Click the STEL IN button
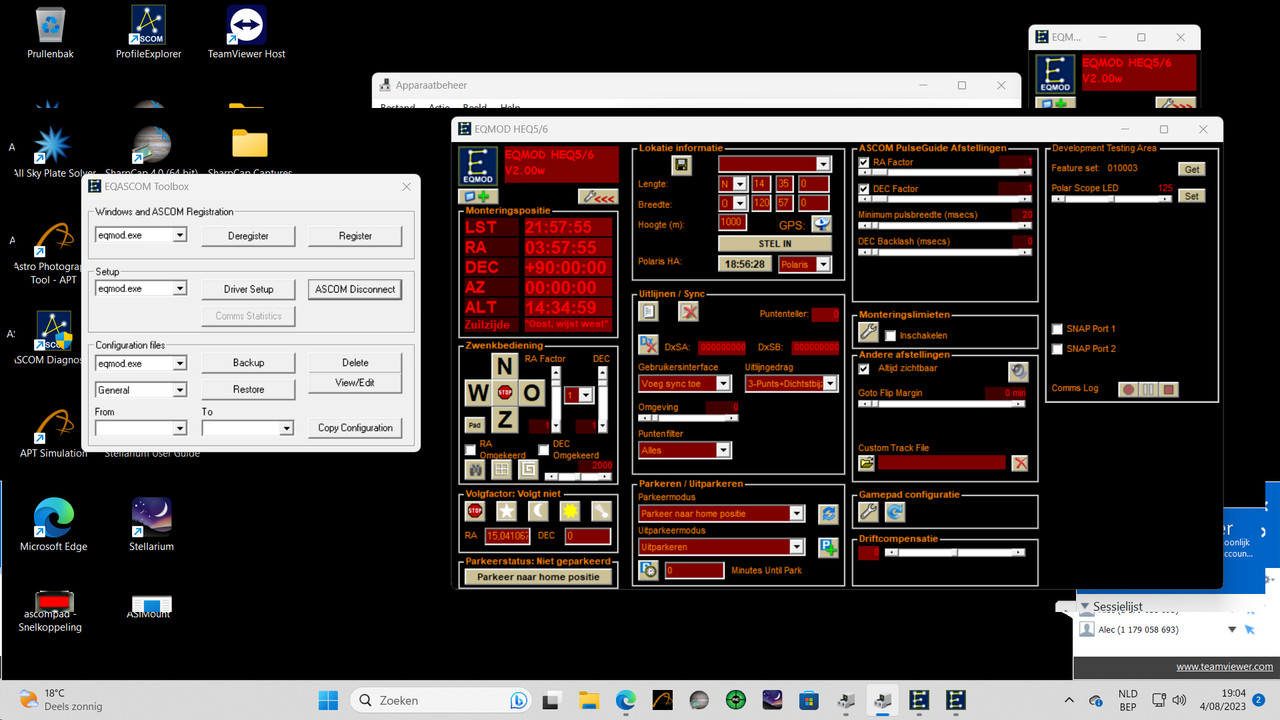Image resolution: width=1280 pixels, height=720 pixels. click(775, 243)
